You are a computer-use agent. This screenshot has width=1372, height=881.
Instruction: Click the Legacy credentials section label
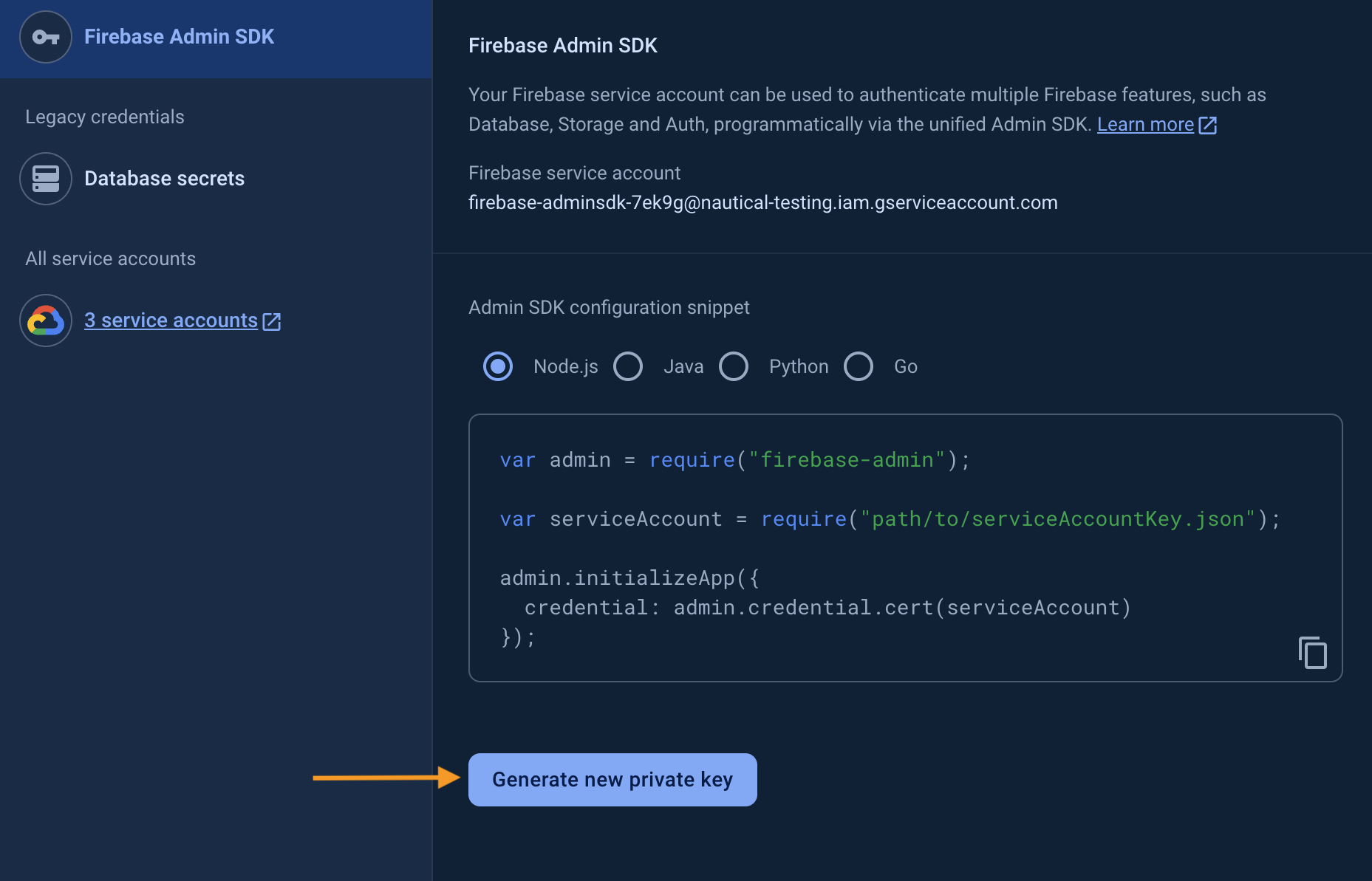pos(105,117)
